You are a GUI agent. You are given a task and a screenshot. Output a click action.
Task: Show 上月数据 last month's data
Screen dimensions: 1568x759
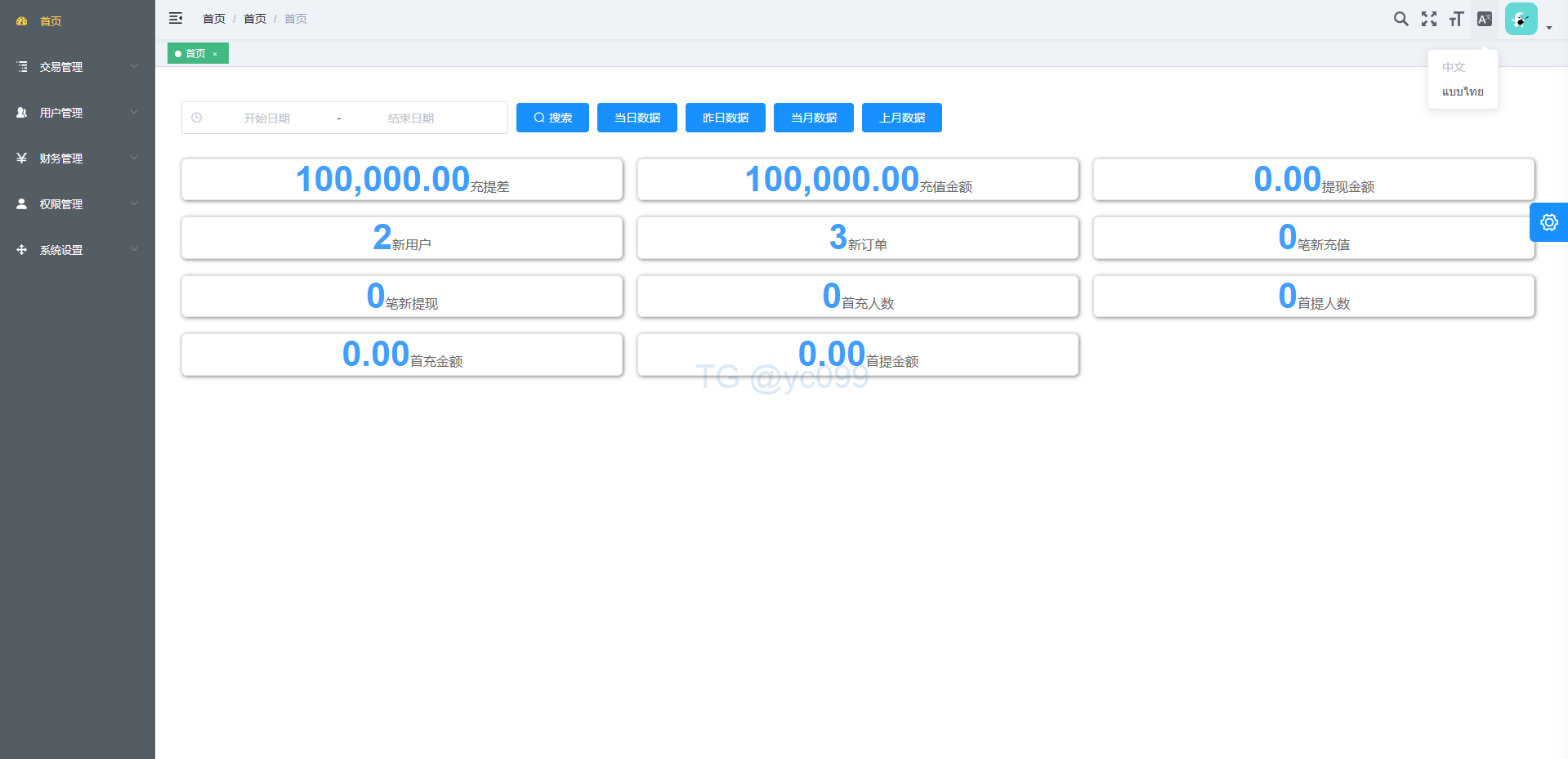901,118
